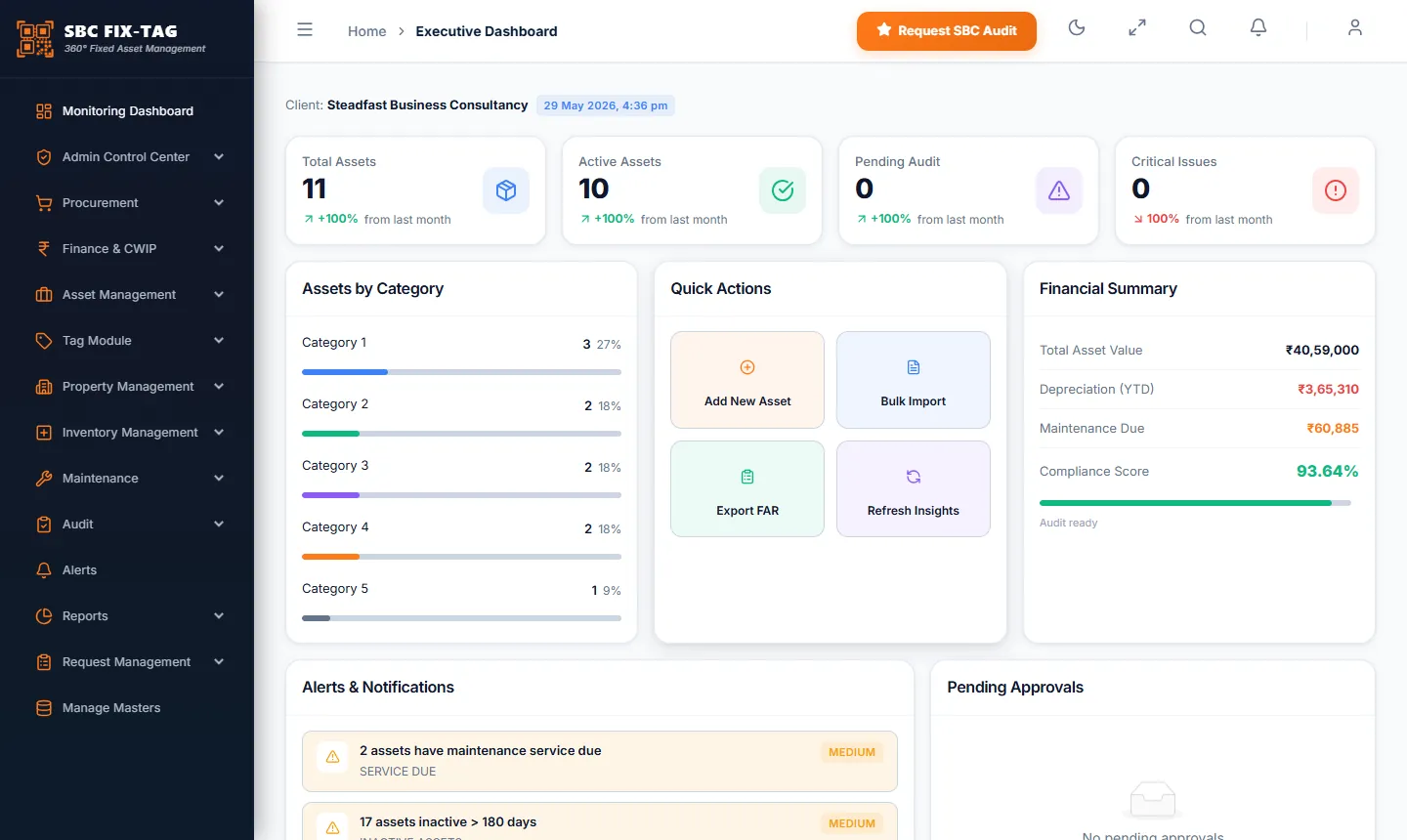Enter fullscreen using the expand arrows icon
Viewport: 1407px width, 840px height.
pyautogui.click(x=1137, y=28)
